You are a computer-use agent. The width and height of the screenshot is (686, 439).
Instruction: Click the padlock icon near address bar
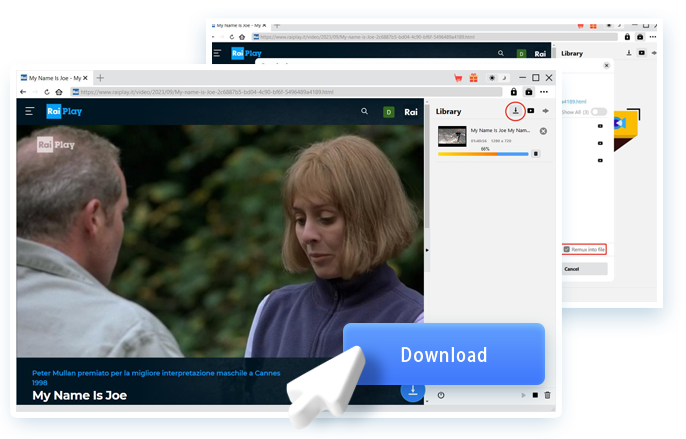point(514,92)
